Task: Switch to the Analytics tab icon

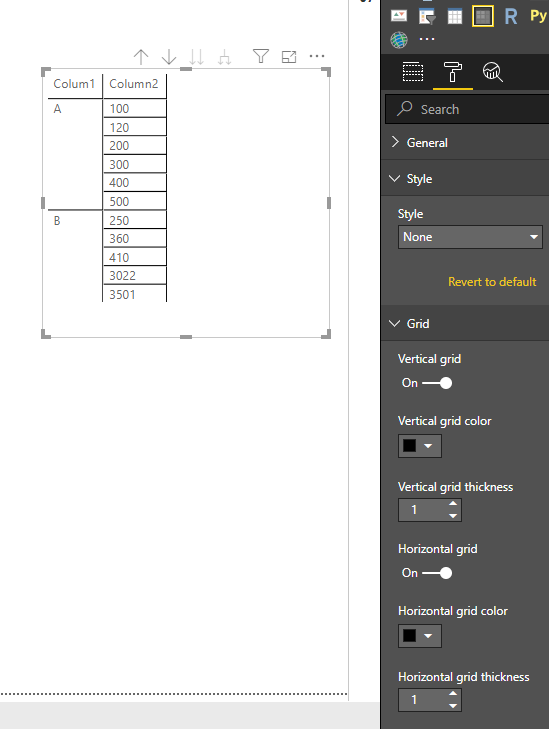Action: pyautogui.click(x=492, y=72)
